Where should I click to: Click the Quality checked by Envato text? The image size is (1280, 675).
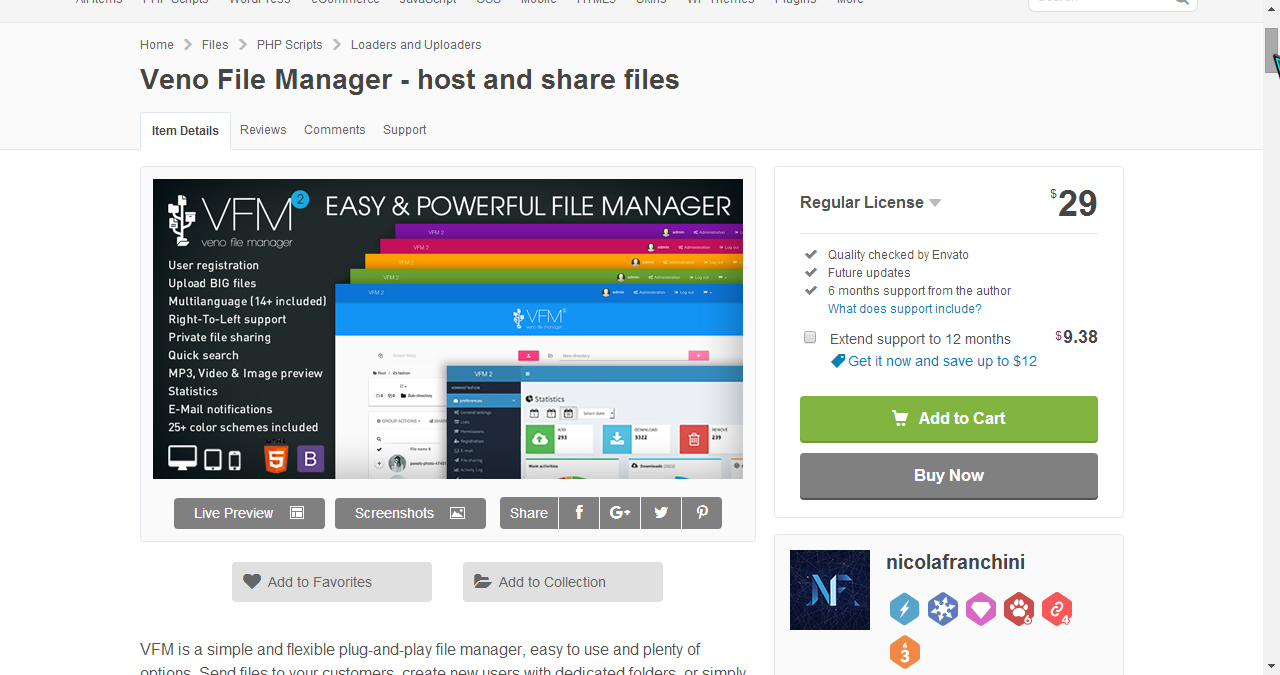(898, 255)
